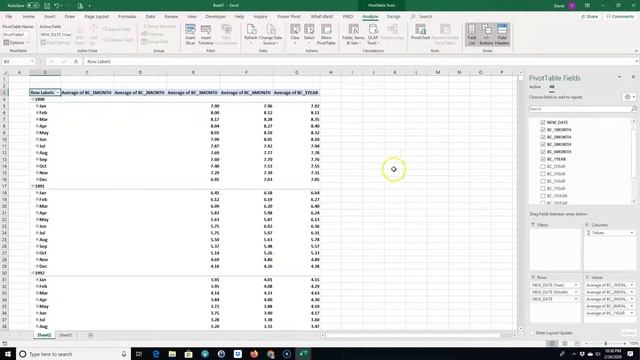Image resolution: width=640 pixels, height=360 pixels.
Task: Uncheck the BC_1YEAR field checkbox
Action: tap(542, 159)
